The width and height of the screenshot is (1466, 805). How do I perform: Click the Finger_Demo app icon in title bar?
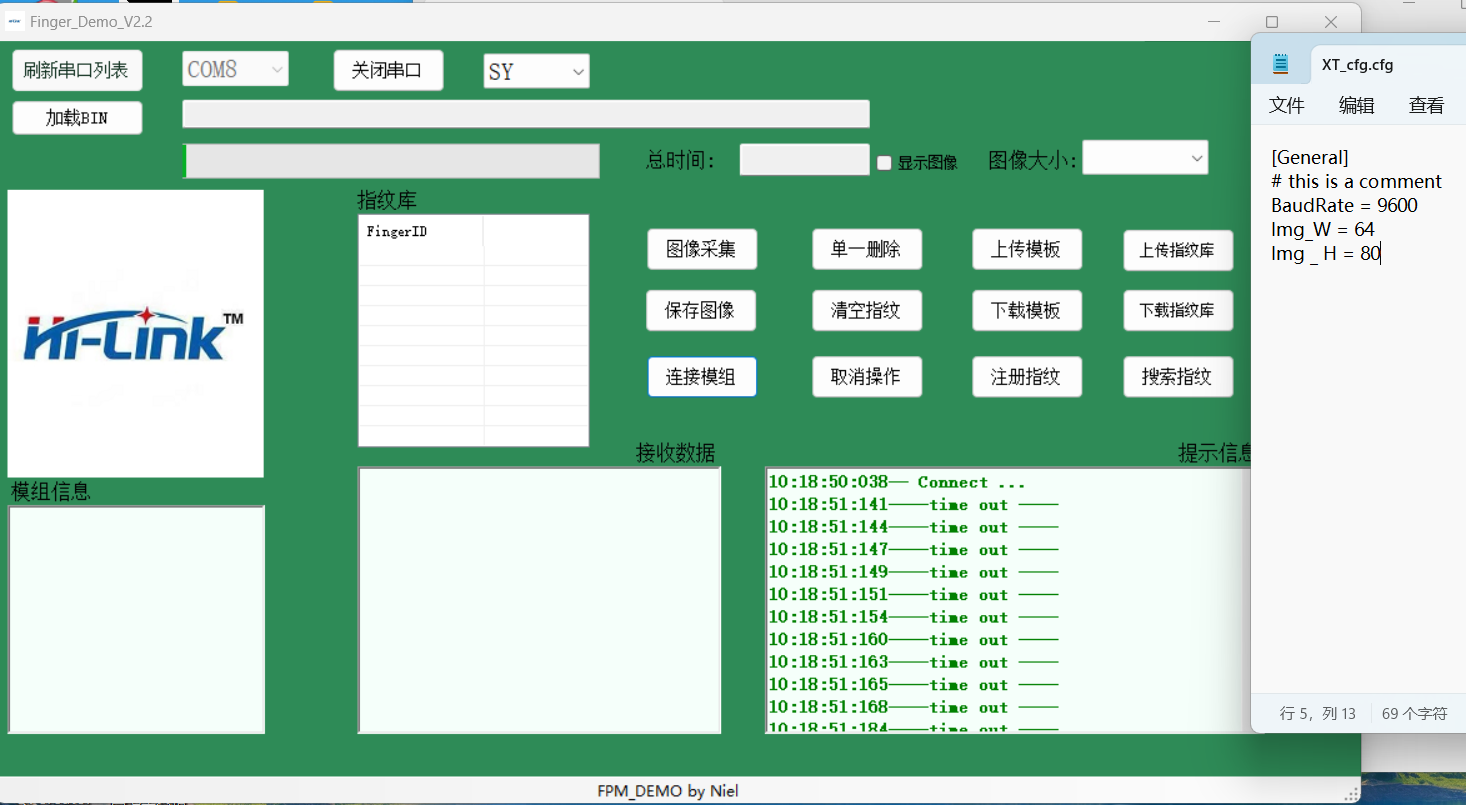click(x=15, y=21)
